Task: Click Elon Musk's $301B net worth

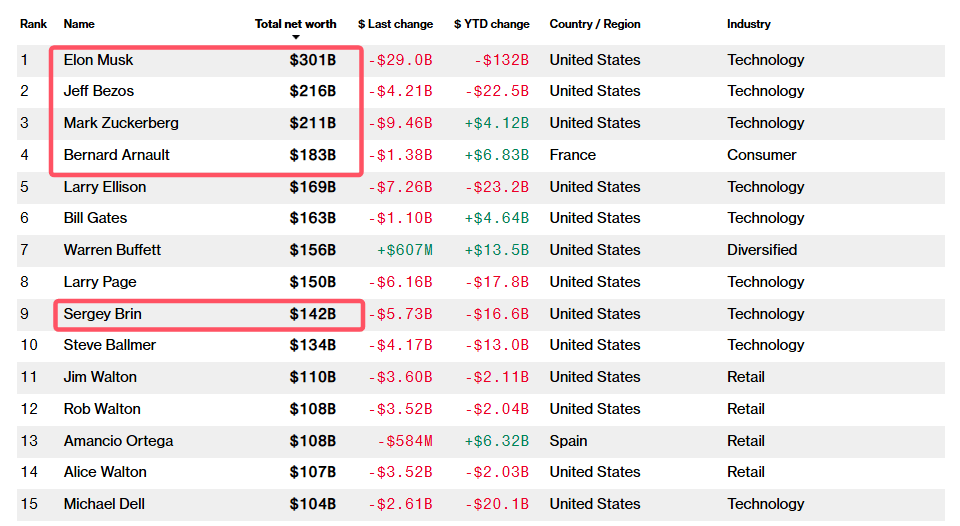Action: [x=313, y=60]
